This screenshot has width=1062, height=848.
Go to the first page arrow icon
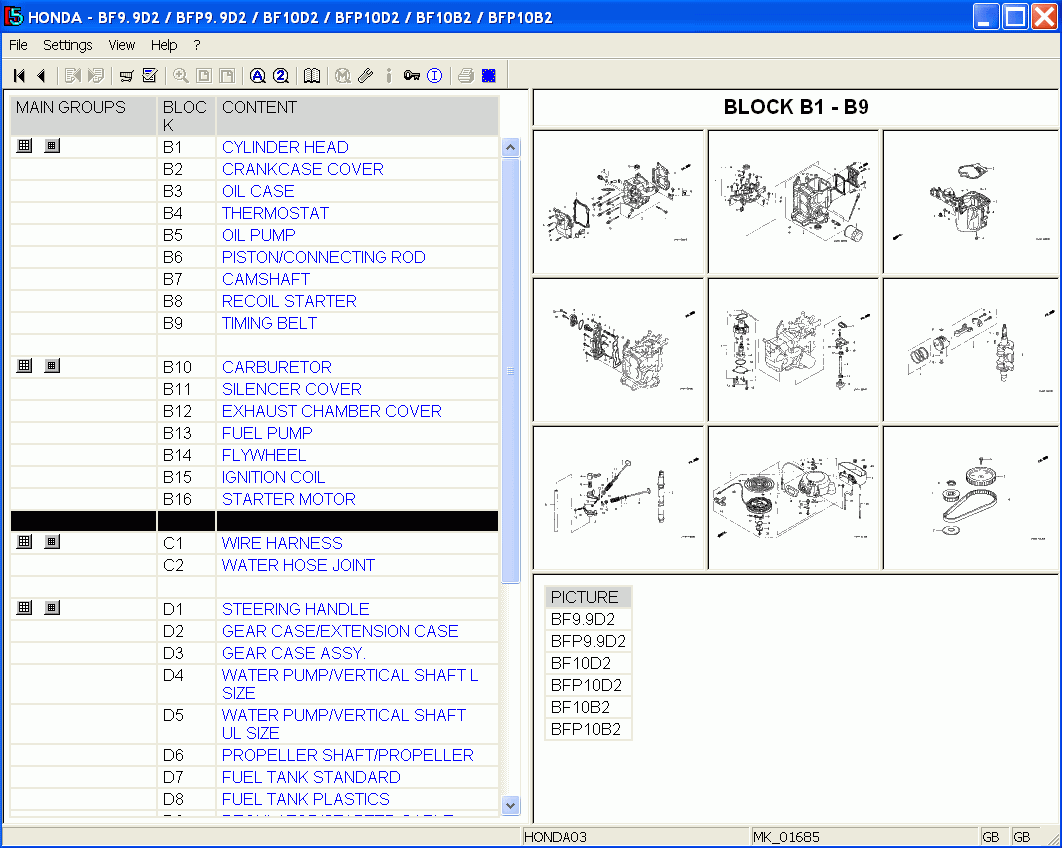point(19,76)
